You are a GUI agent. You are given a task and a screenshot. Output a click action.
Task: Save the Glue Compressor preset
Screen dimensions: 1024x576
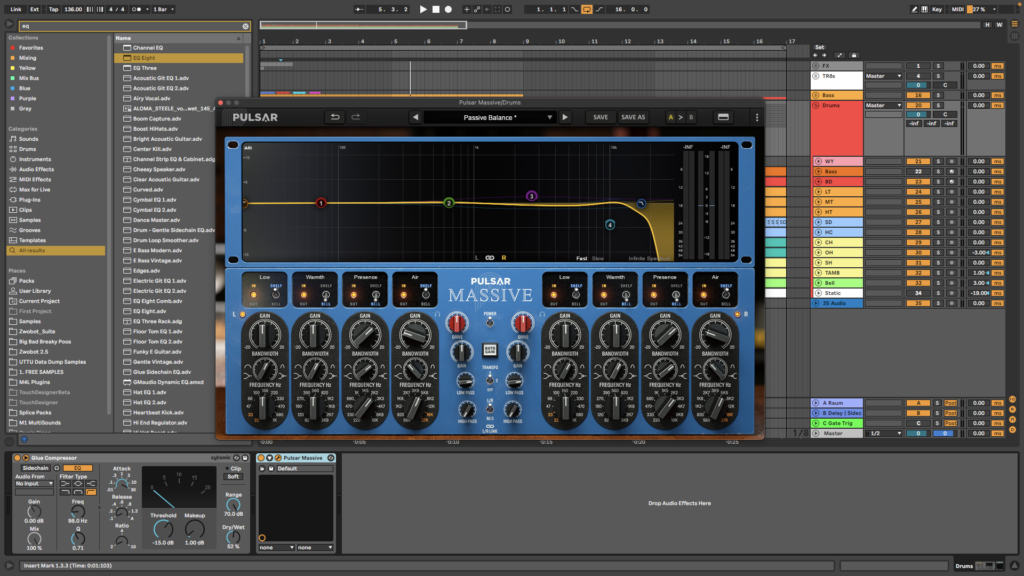tap(245, 458)
